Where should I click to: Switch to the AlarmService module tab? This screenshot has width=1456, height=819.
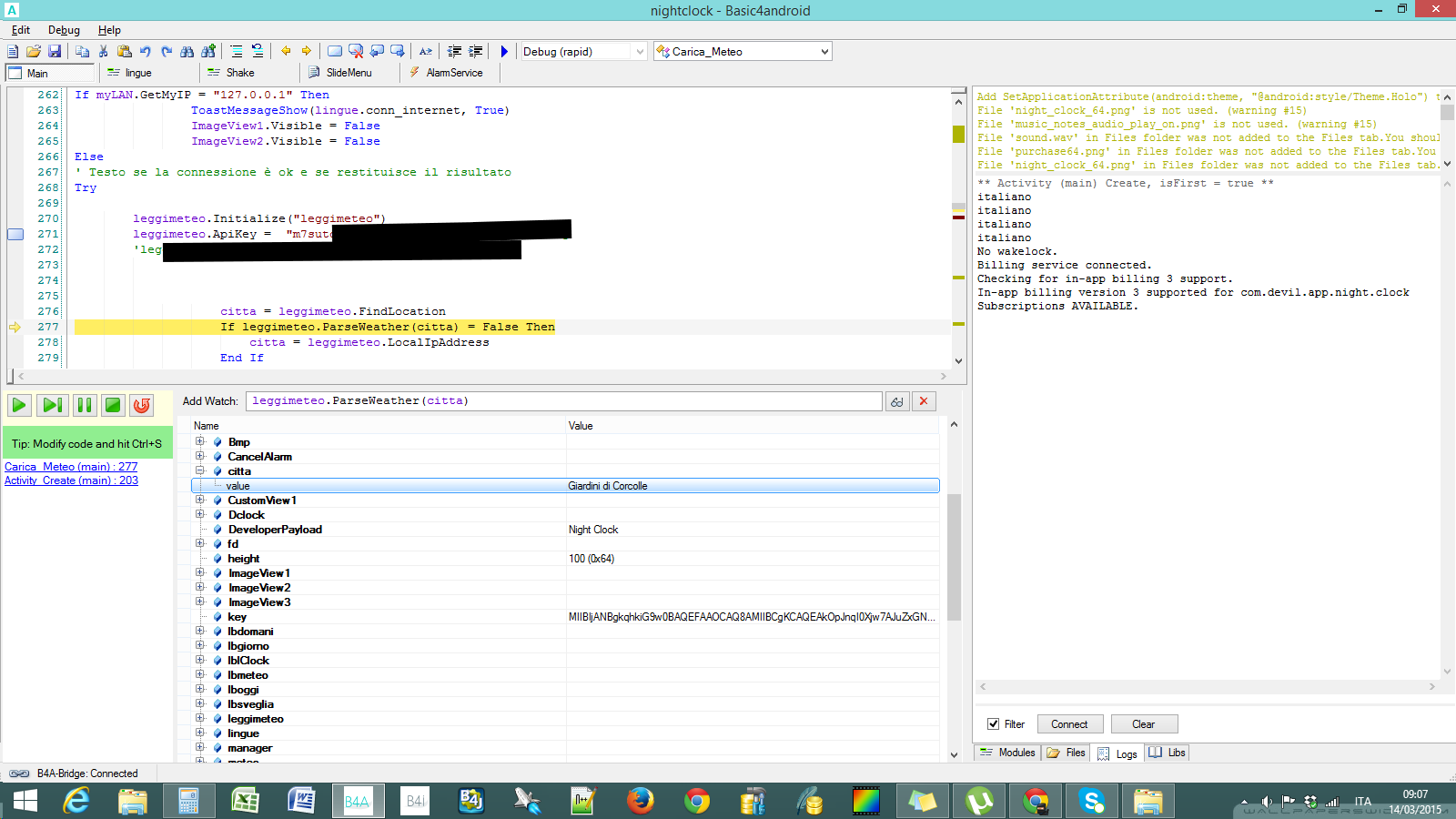(x=446, y=73)
